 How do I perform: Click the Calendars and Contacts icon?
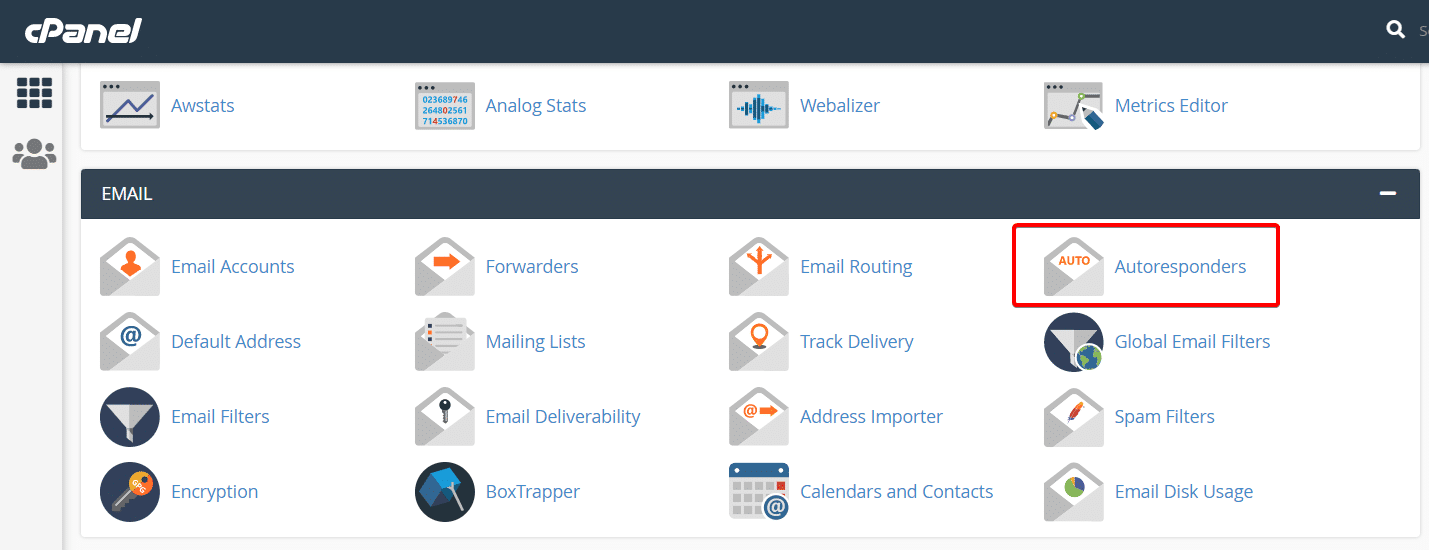point(759,492)
